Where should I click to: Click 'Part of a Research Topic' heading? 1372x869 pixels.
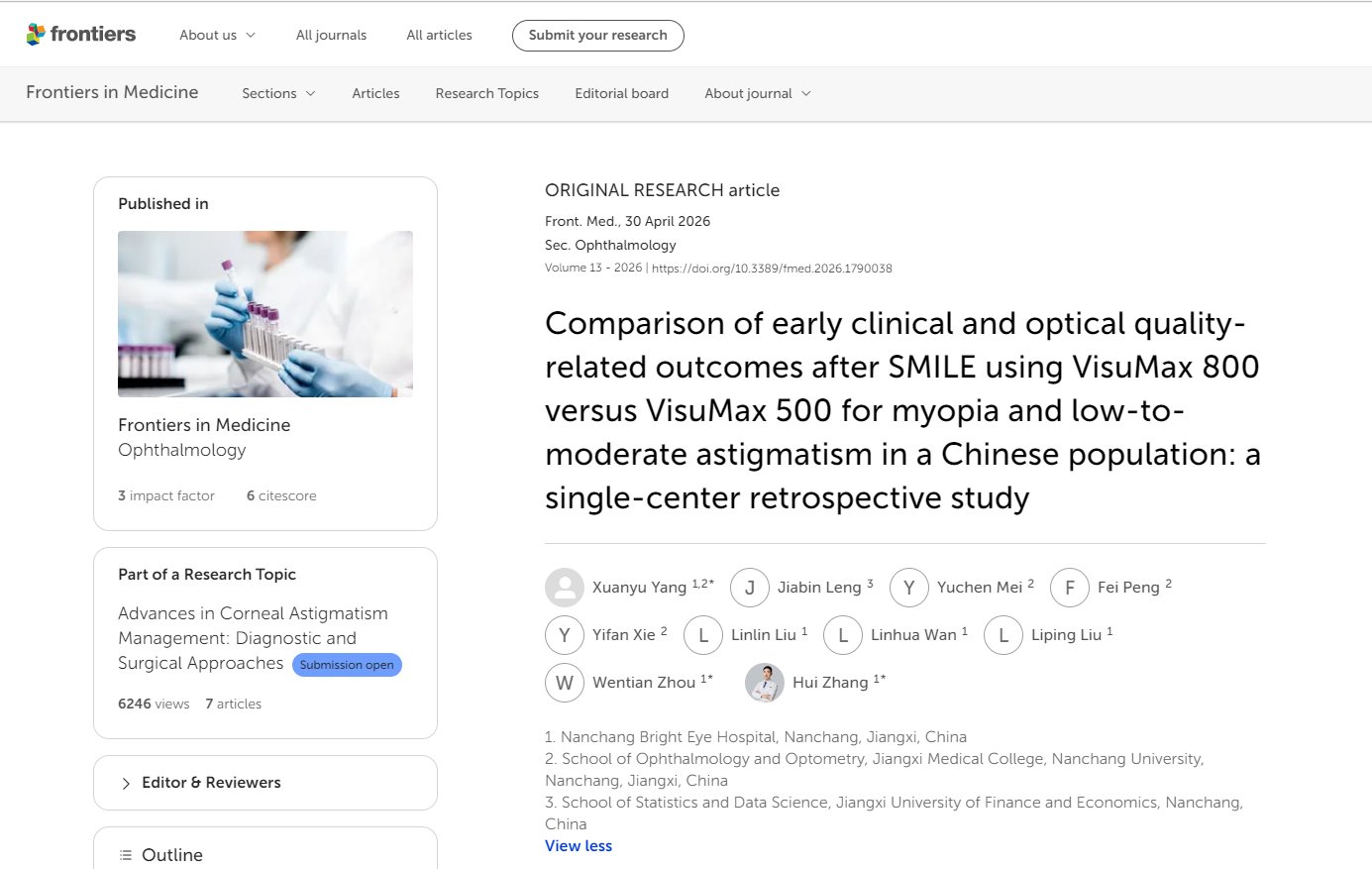207,575
